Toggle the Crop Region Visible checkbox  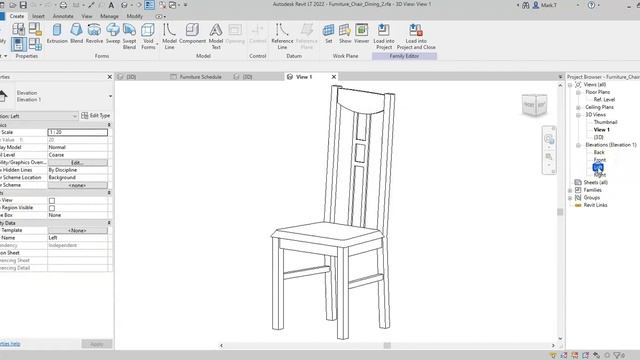point(52,208)
